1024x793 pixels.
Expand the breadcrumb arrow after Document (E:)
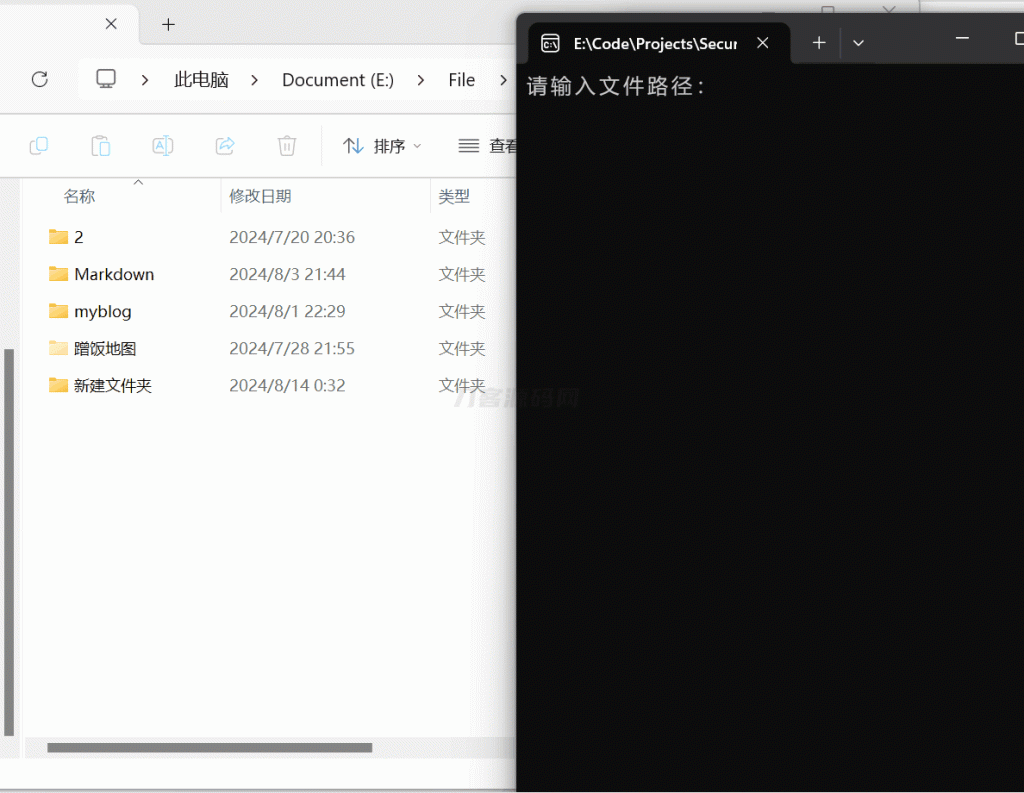[x=420, y=80]
